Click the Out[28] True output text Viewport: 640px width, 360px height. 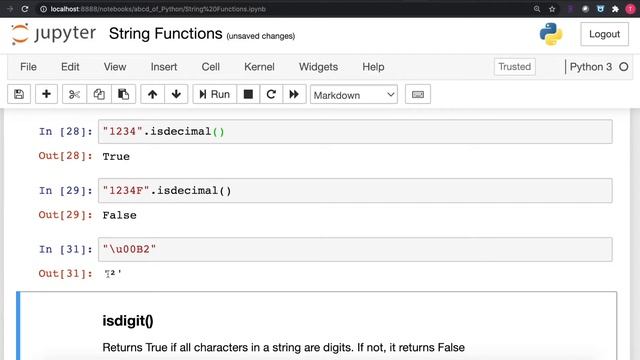116,156
